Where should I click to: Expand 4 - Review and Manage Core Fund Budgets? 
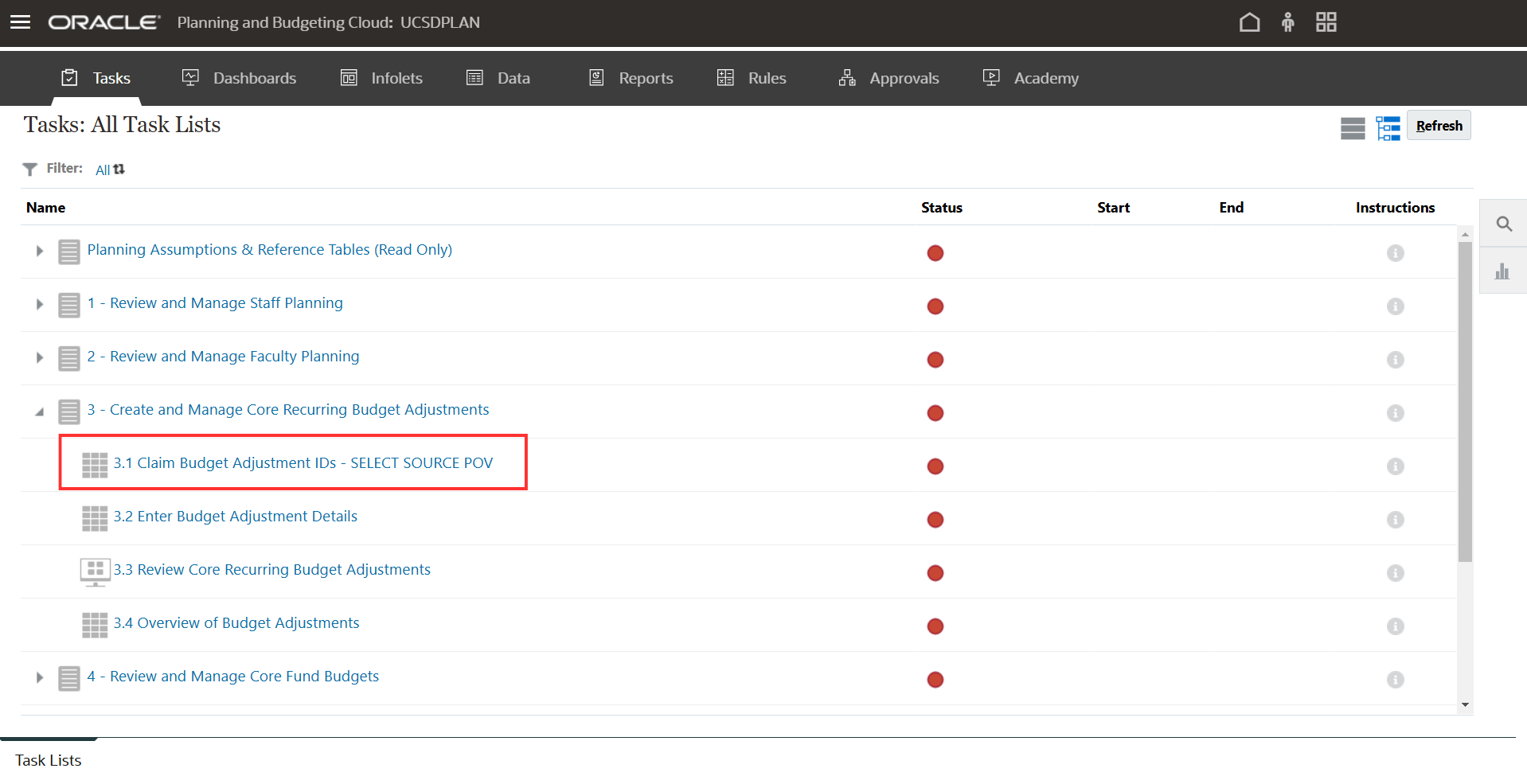tap(39, 678)
